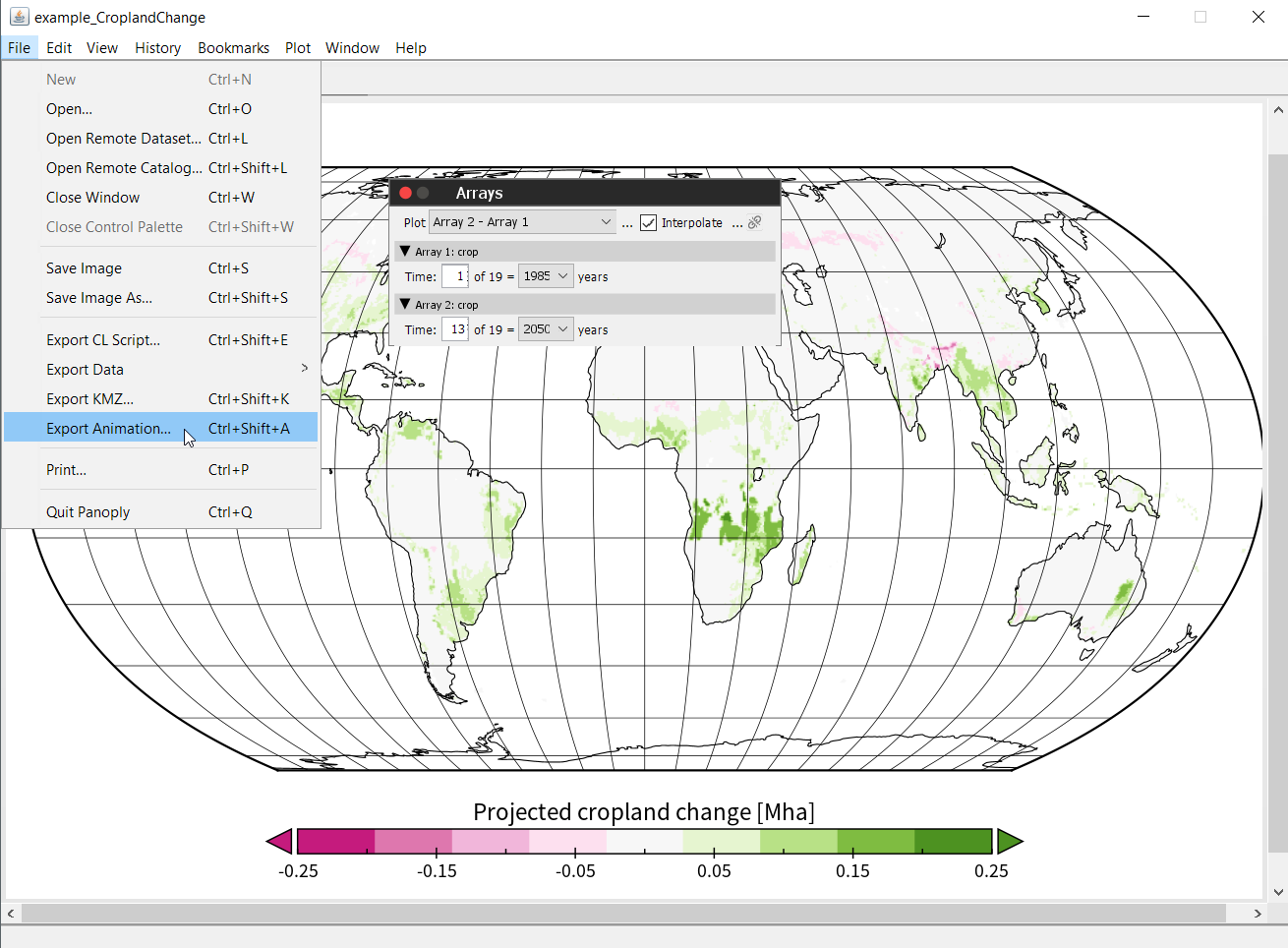This screenshot has height=948, width=1288.
Task: Choose Close Window in the File menu
Action: pos(161,198)
